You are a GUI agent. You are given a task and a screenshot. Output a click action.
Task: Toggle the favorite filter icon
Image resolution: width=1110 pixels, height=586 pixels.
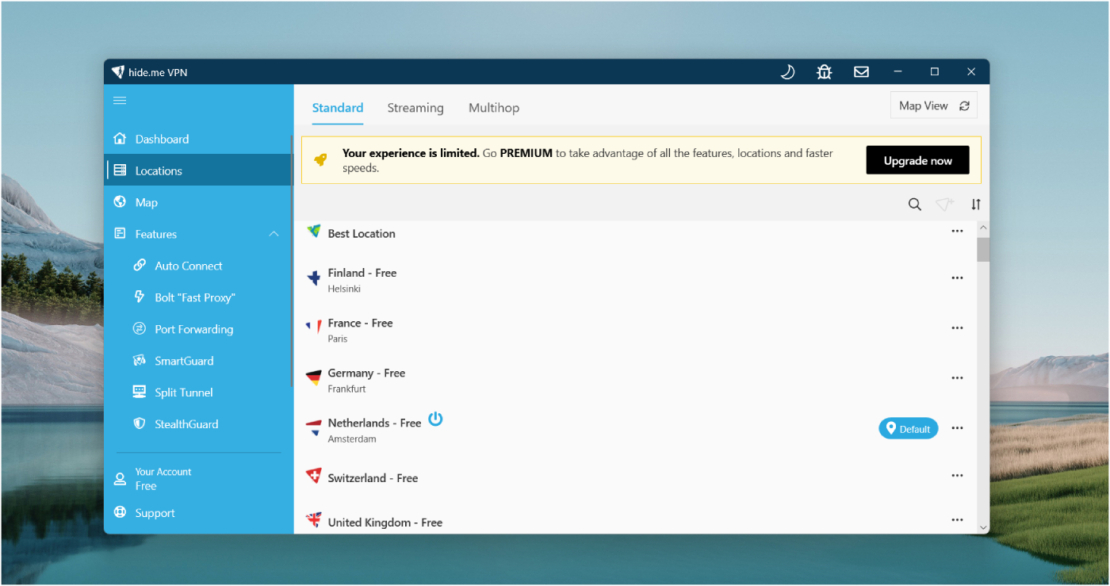(x=944, y=204)
